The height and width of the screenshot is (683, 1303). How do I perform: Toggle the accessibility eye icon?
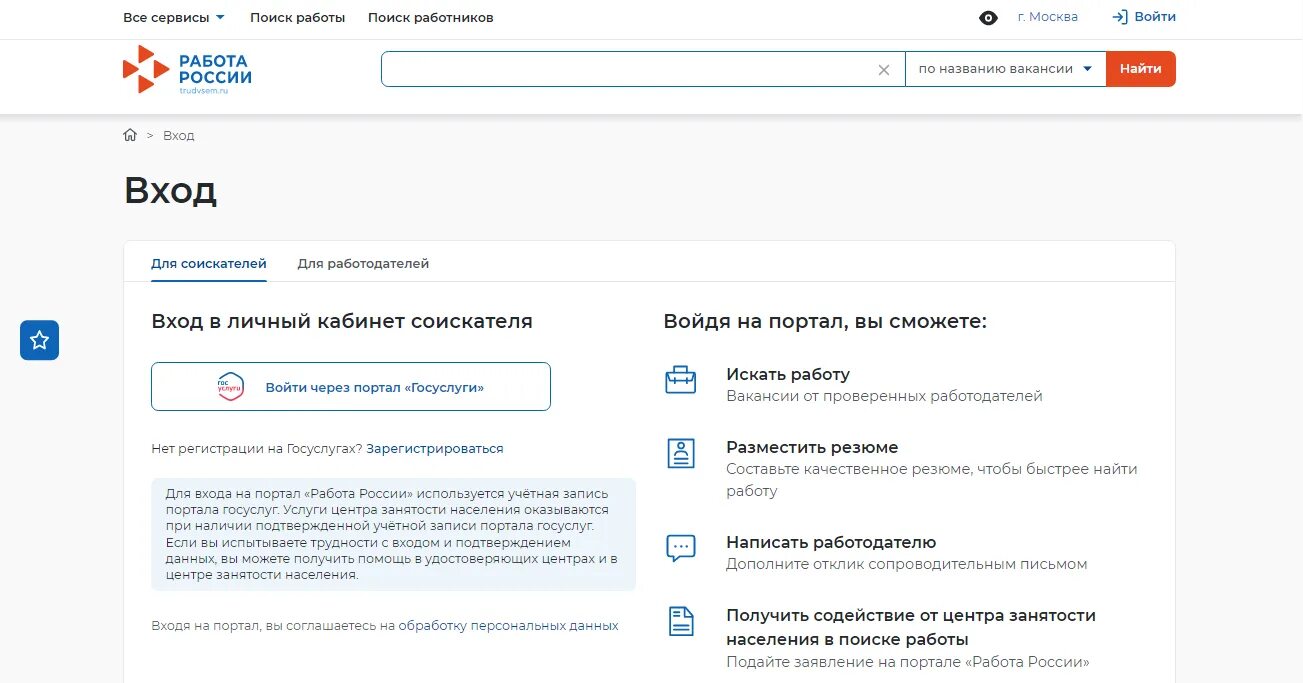click(x=988, y=18)
